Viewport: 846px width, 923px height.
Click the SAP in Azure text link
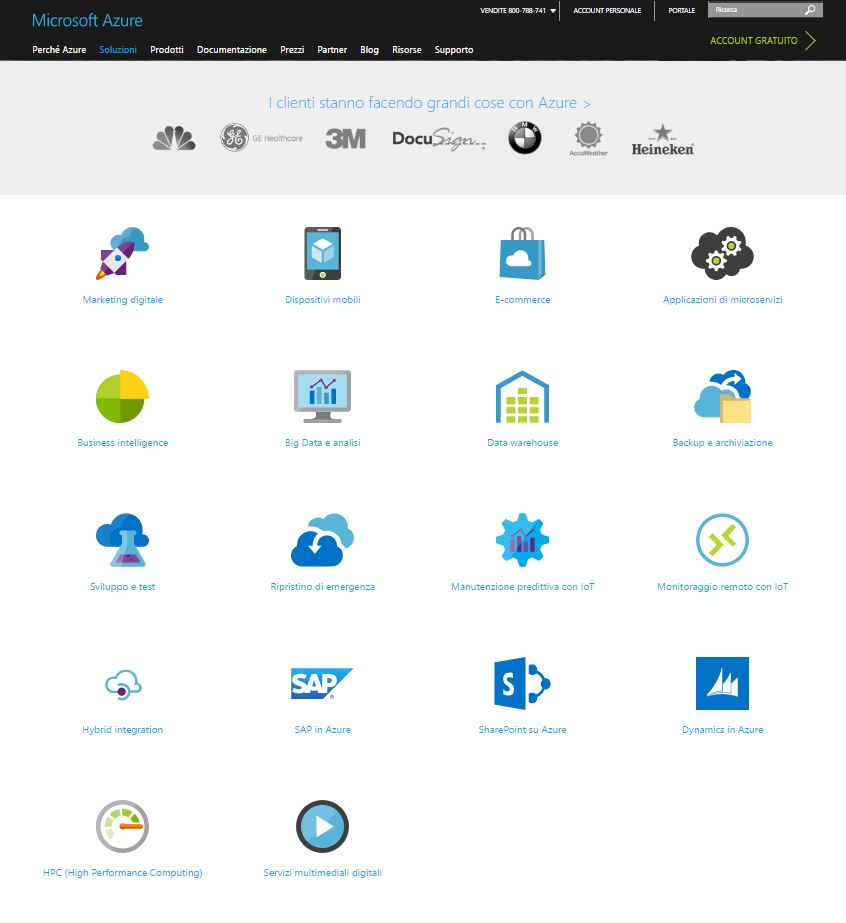point(323,730)
